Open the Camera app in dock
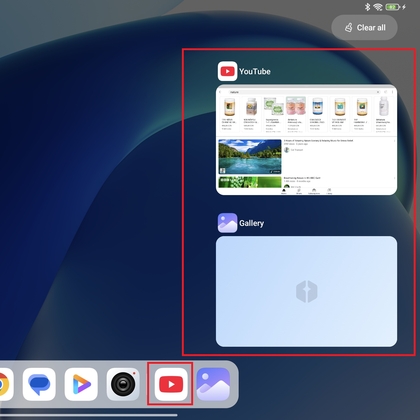The height and width of the screenshot is (420, 420). pyautogui.click(x=123, y=384)
